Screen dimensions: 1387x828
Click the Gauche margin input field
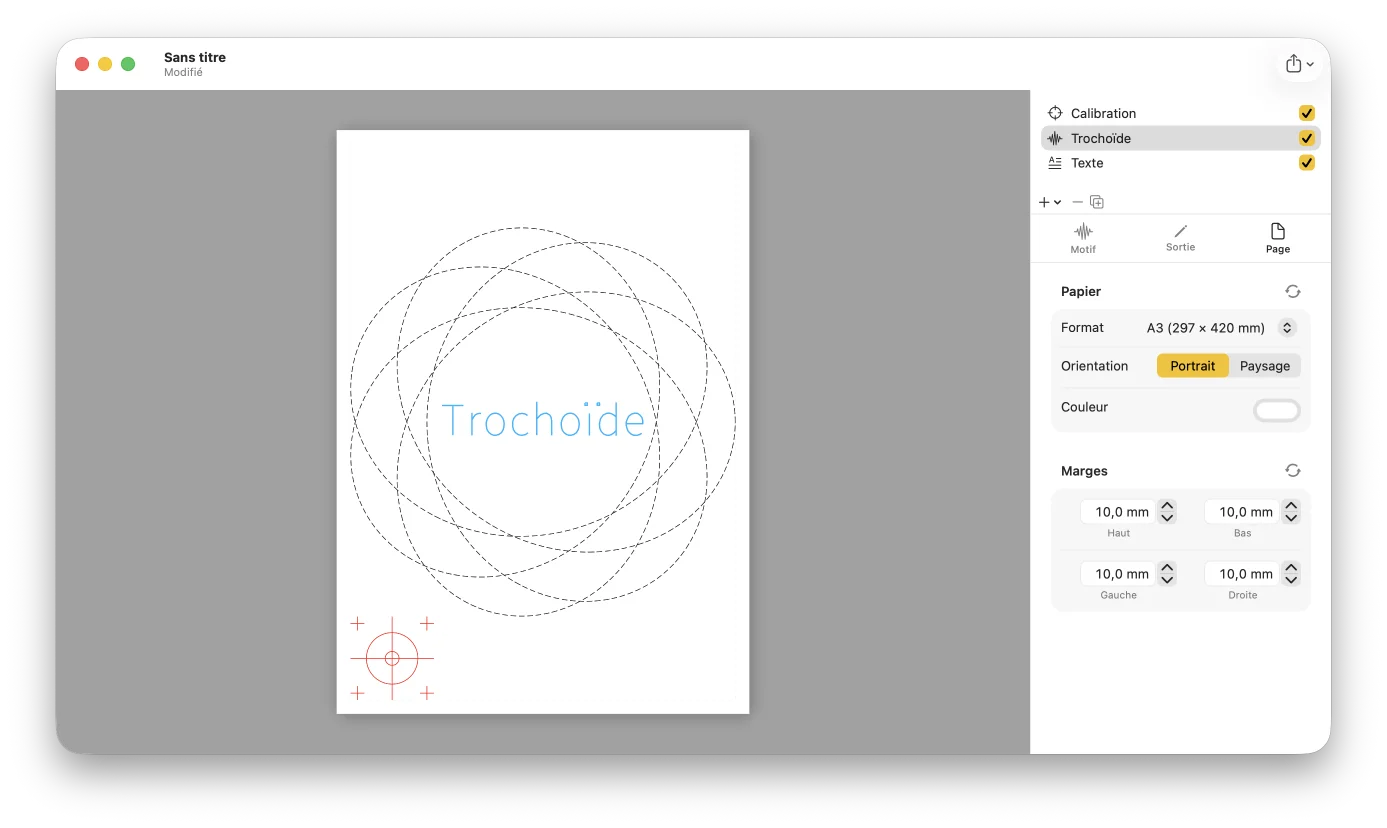coord(1117,574)
